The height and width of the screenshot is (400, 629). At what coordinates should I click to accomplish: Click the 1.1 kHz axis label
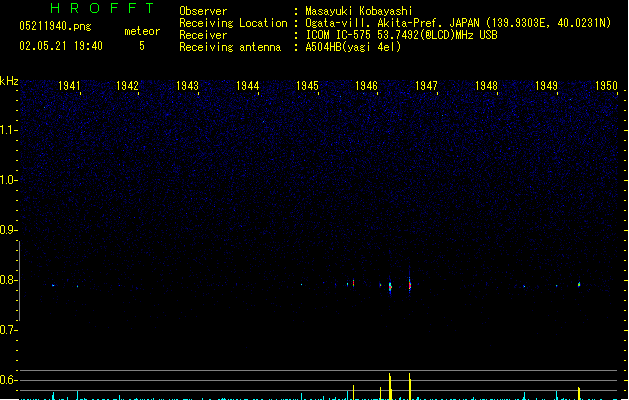(x=7, y=130)
